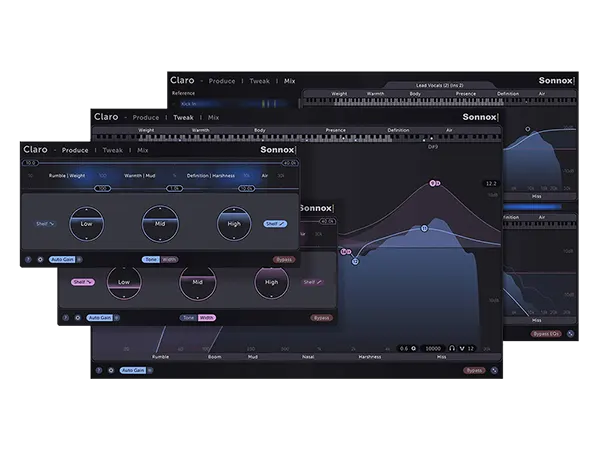The image size is (600, 450).
Task: Select Width mode in the pink window
Action: pos(207,318)
